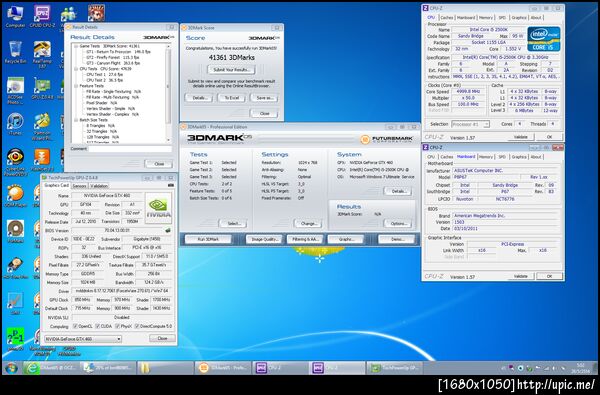Switch to the Sensors tab in GPU-Z
The image size is (600, 395).
[x=79, y=186]
